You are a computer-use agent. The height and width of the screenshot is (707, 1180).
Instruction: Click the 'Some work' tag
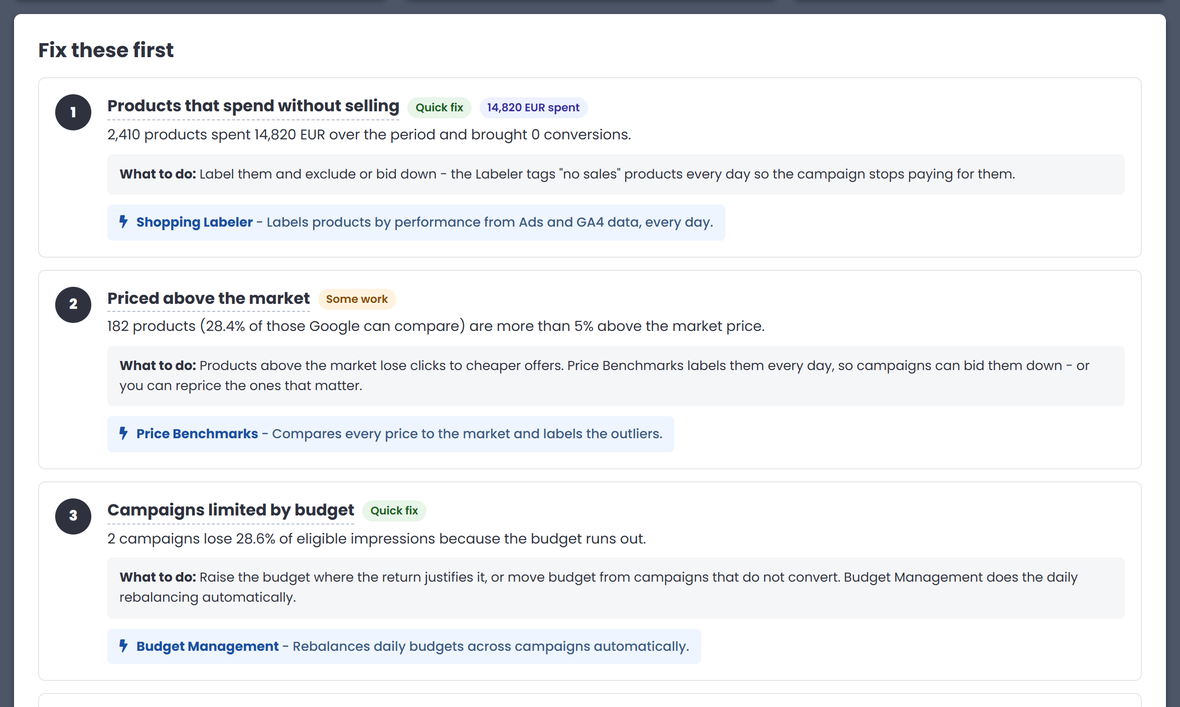(x=357, y=299)
